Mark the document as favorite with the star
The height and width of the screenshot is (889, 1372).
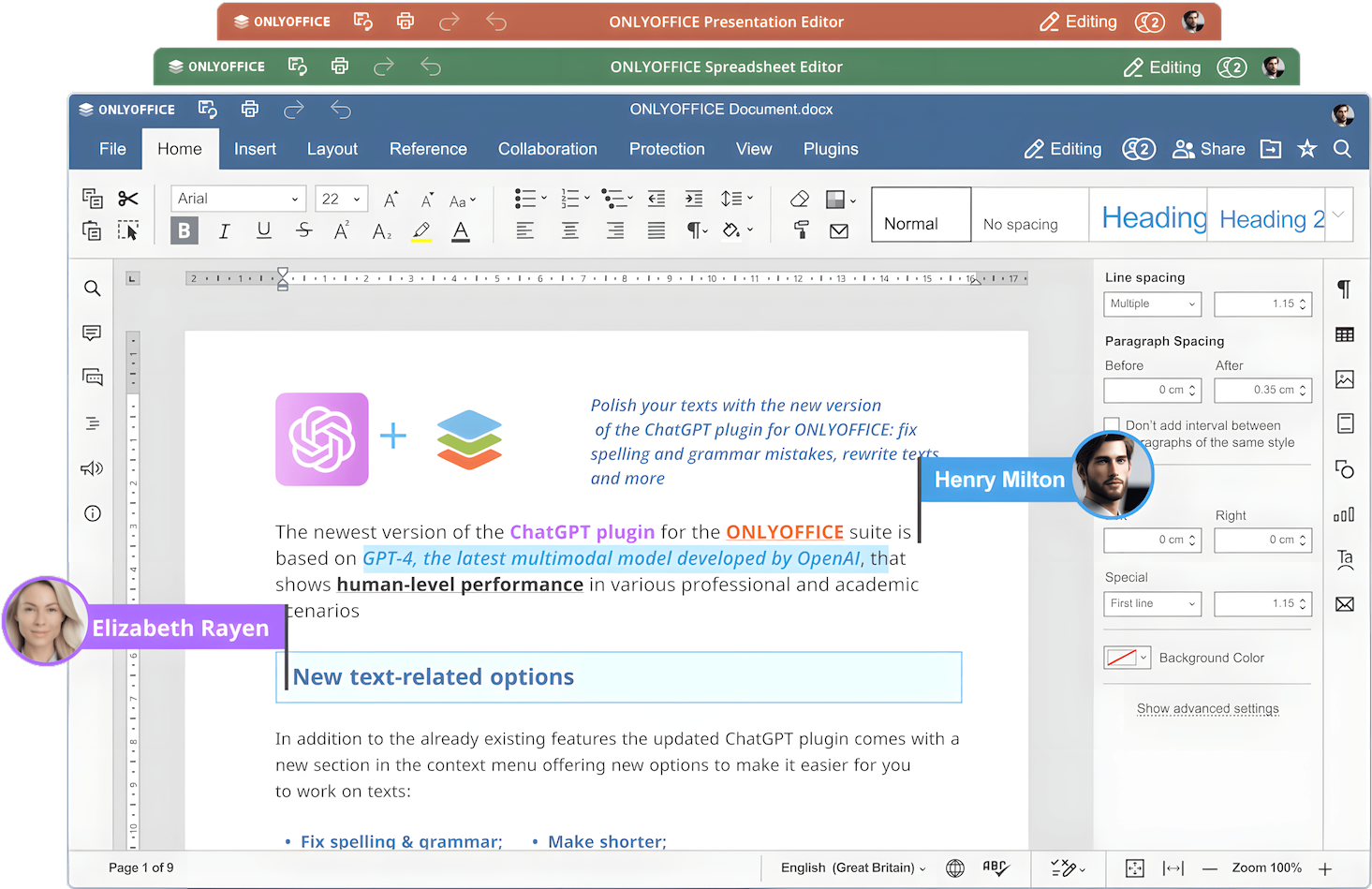tap(1307, 149)
